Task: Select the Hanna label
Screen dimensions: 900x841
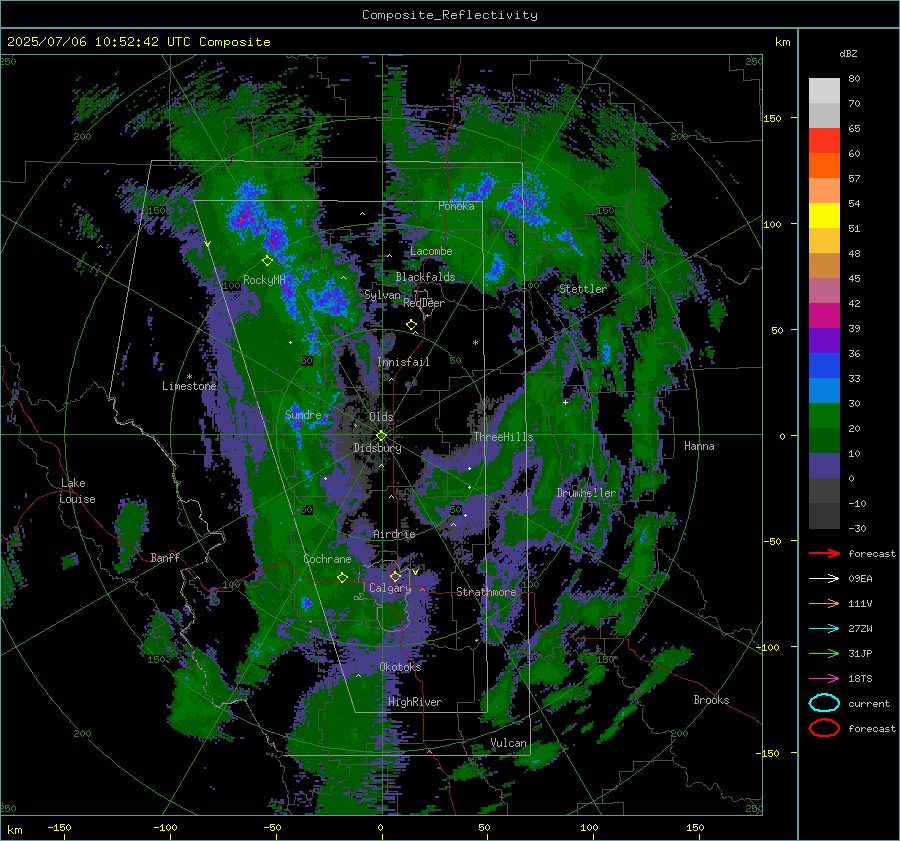Action: (x=699, y=446)
